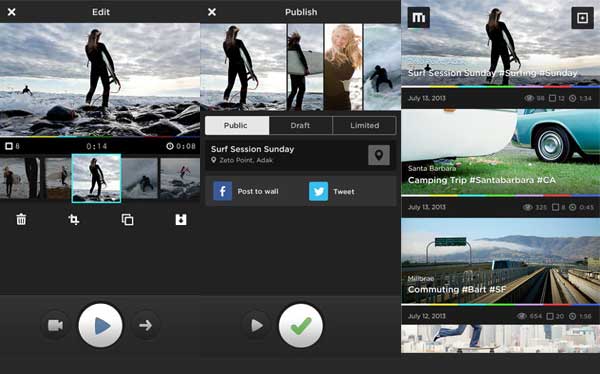Select the first clip in Edit timeline
This screenshot has width=600, height=374.
click(x=20, y=178)
